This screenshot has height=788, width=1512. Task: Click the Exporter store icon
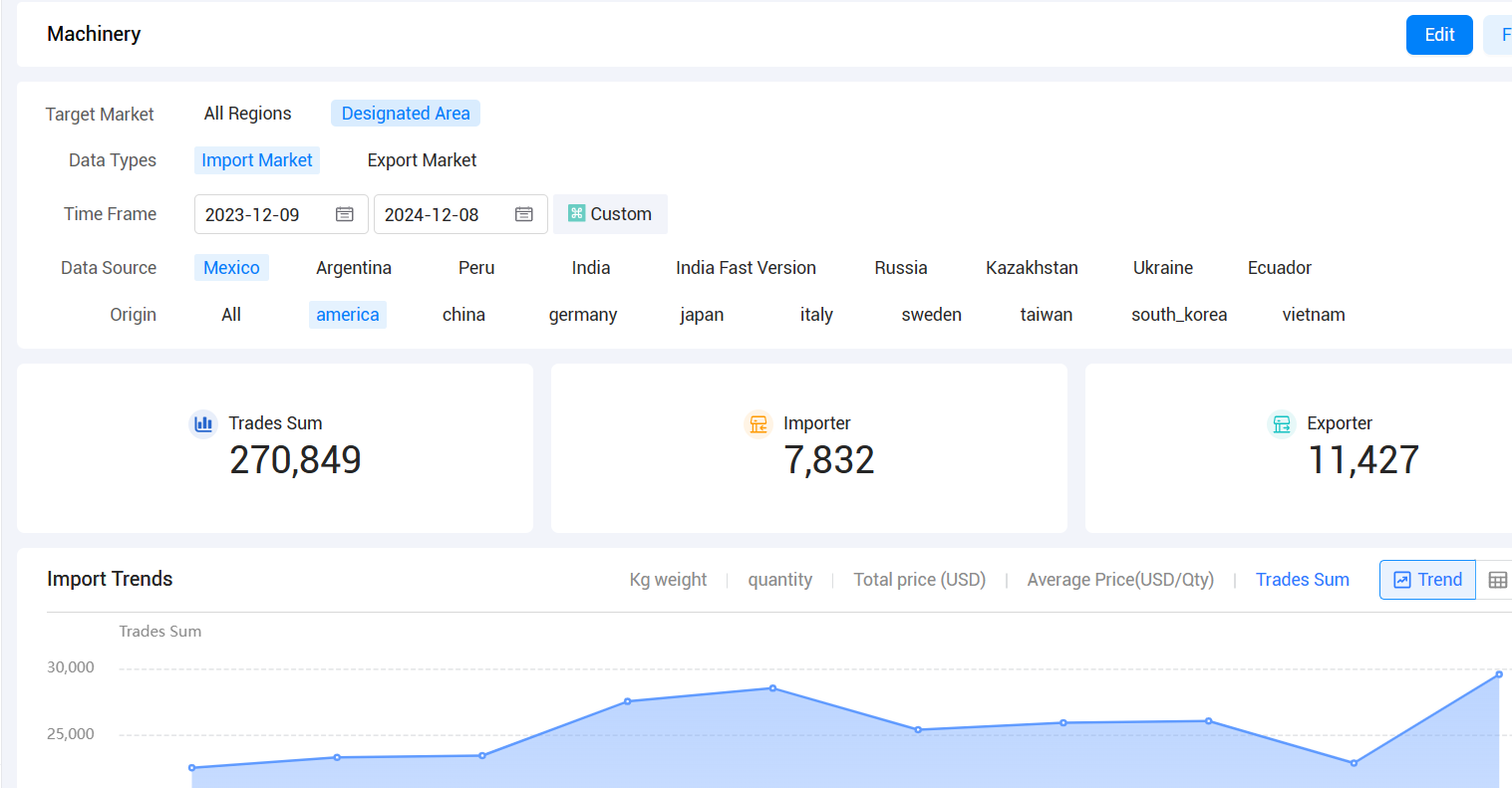[x=1282, y=423]
